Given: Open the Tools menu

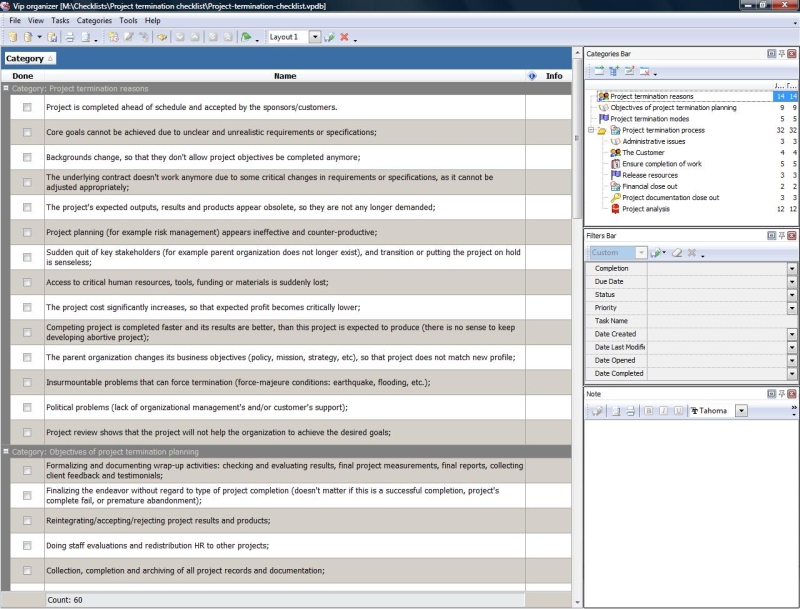Looking at the screenshot, I should point(128,20).
